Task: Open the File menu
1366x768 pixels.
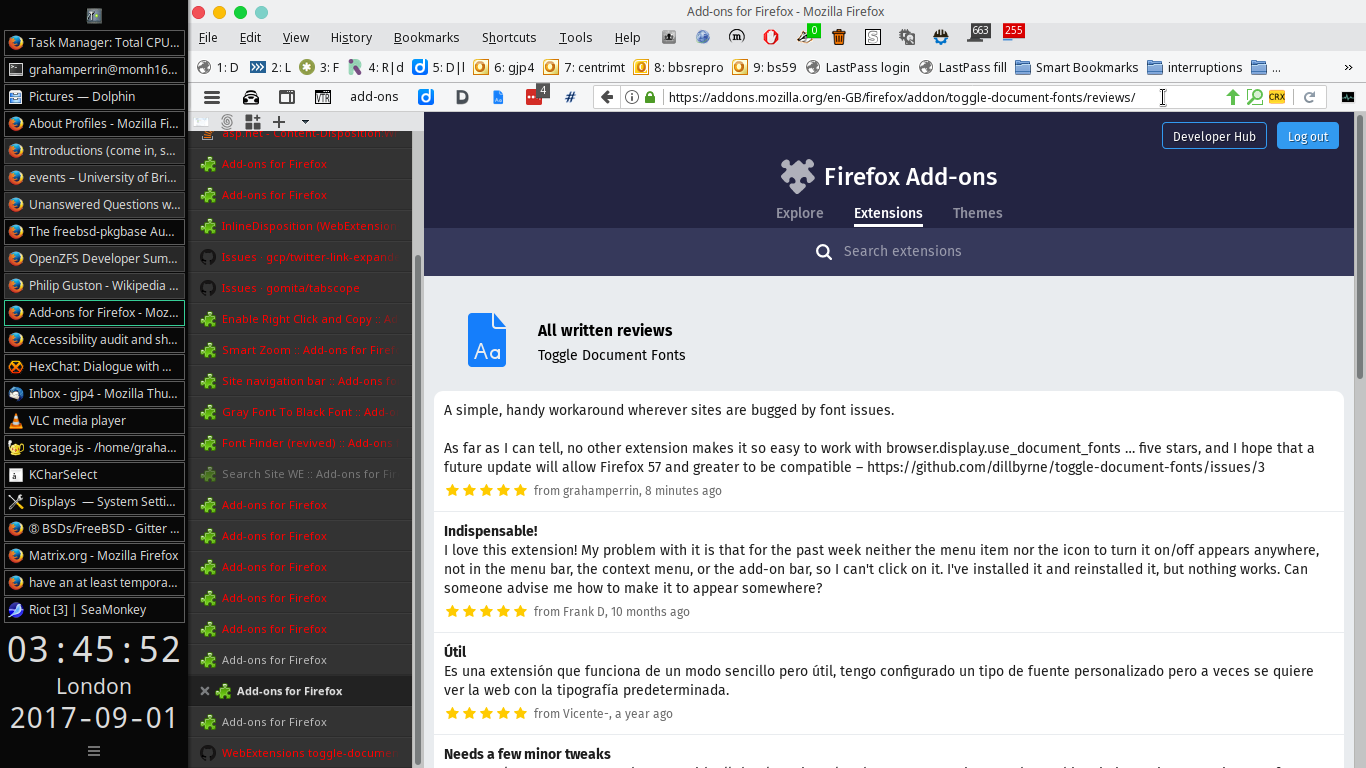Action: (208, 37)
